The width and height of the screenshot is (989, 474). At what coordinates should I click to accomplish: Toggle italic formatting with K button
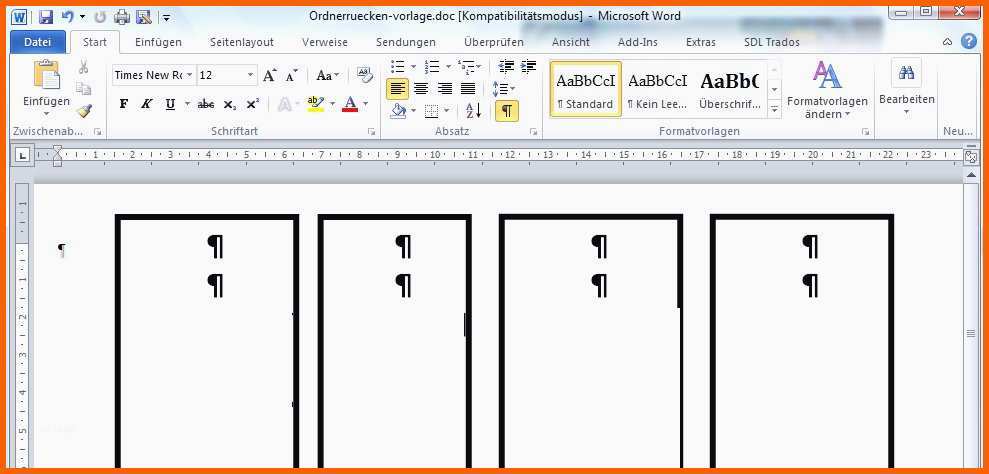[x=147, y=104]
